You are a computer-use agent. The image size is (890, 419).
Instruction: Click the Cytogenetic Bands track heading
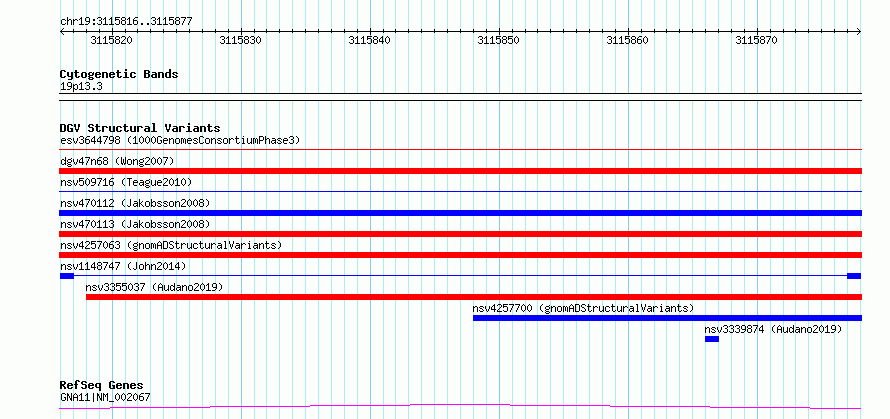click(x=119, y=74)
